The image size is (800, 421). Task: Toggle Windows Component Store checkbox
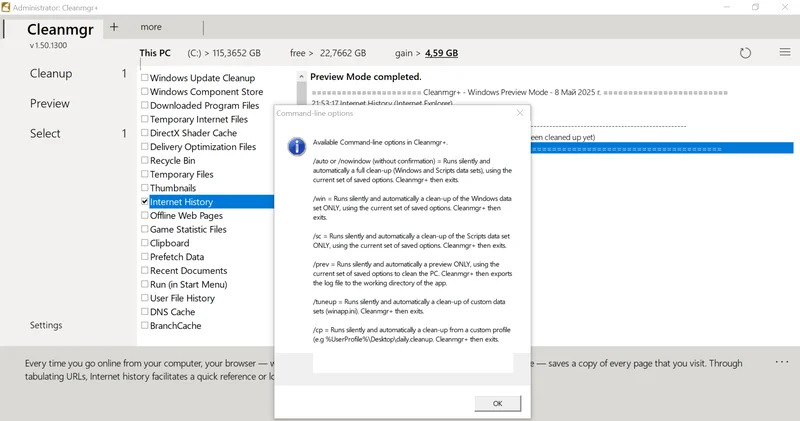tap(145, 91)
